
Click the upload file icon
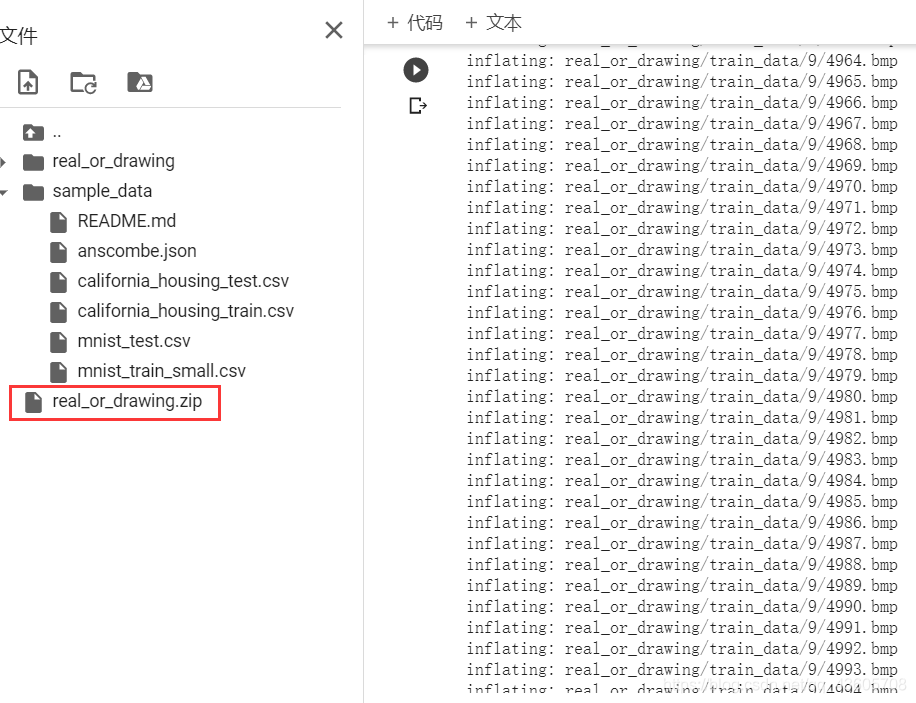pos(28,82)
